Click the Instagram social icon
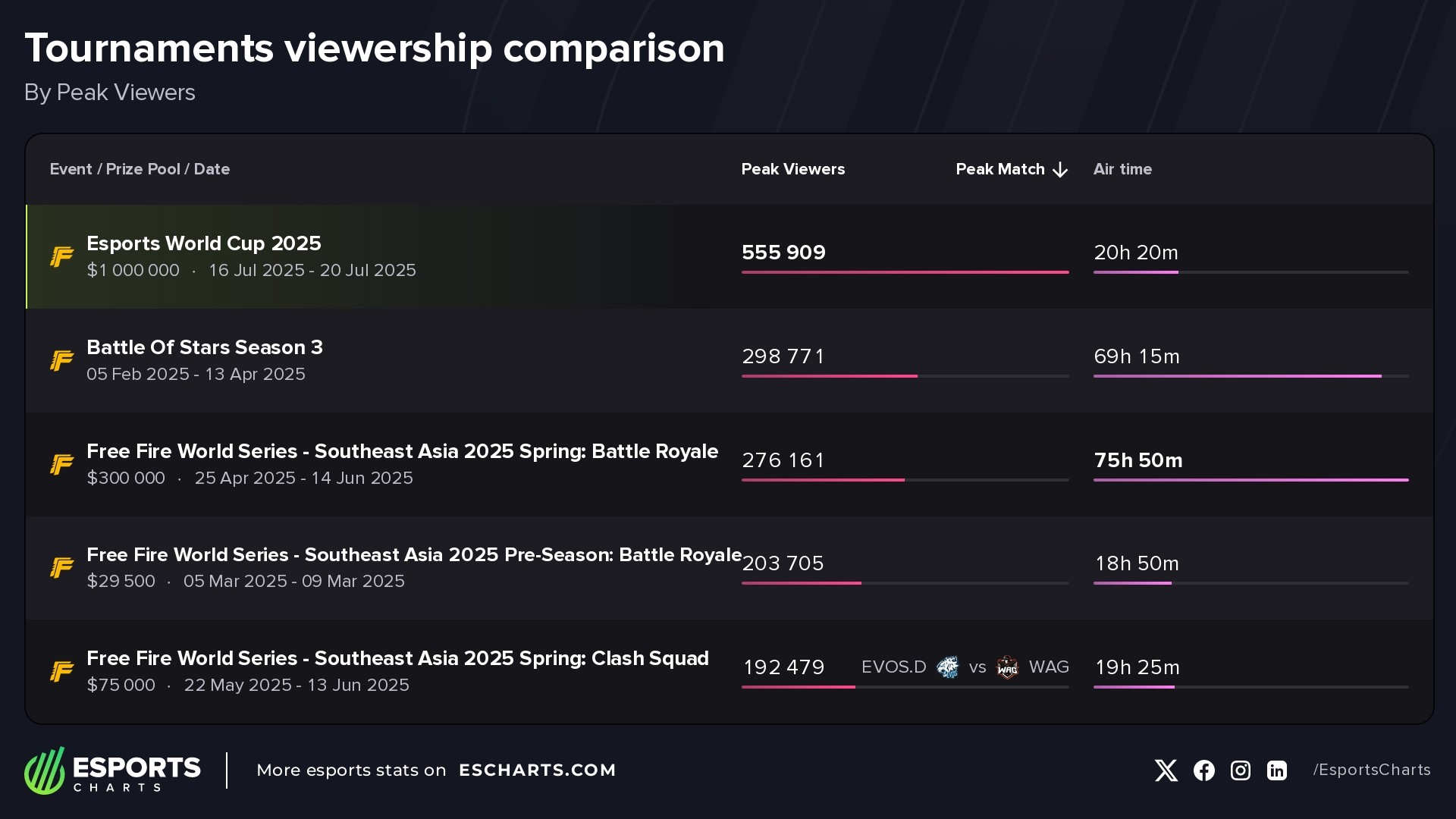This screenshot has height=819, width=1456. pyautogui.click(x=1240, y=770)
